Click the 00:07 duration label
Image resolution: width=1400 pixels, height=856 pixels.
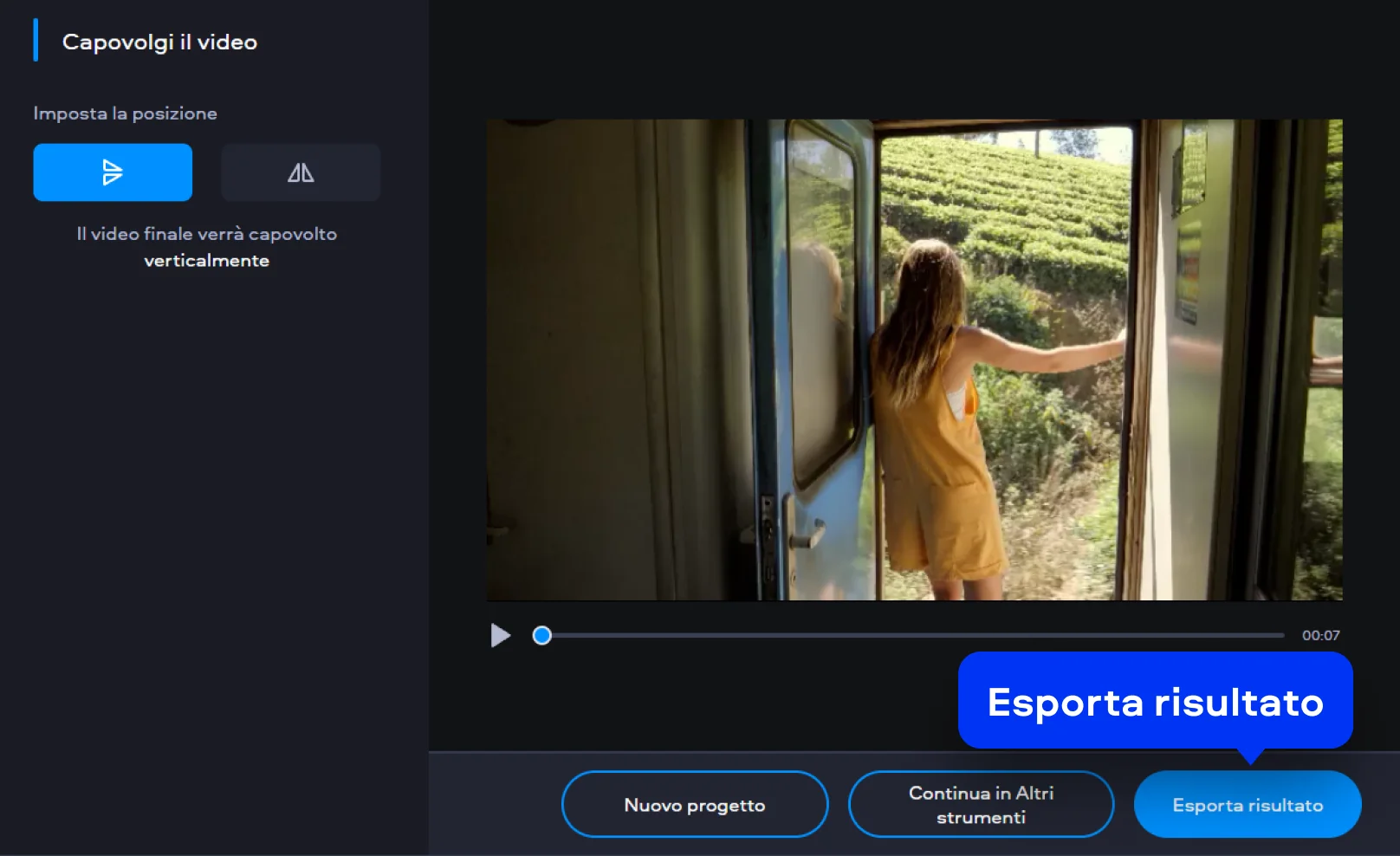[1320, 635]
